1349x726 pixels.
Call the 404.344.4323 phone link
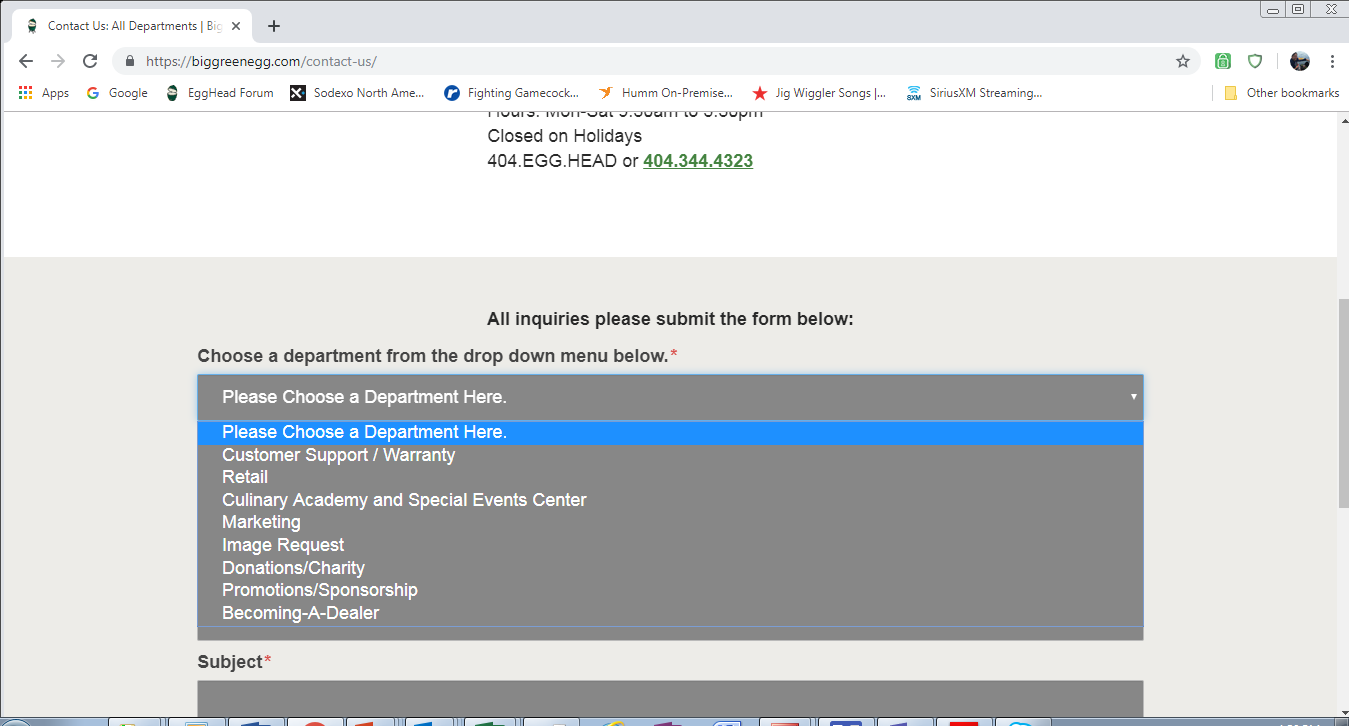pyautogui.click(x=698, y=160)
